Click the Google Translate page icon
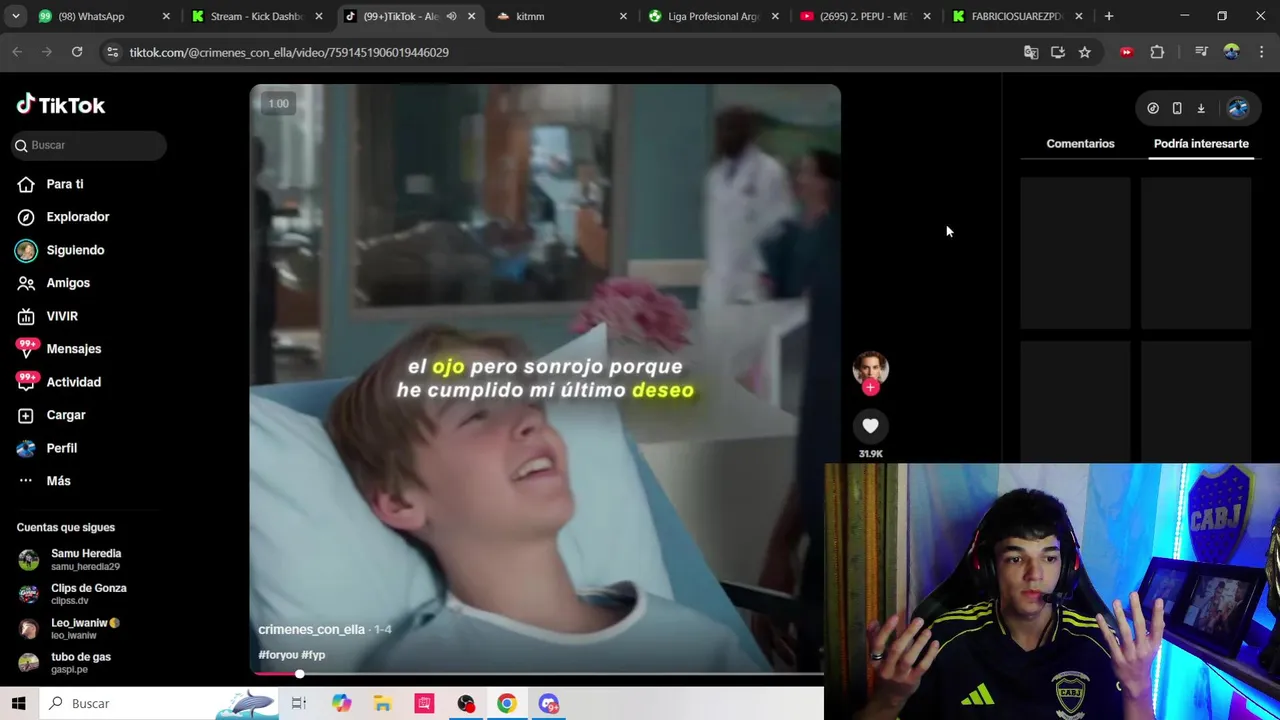The image size is (1280, 720). tap(1031, 52)
